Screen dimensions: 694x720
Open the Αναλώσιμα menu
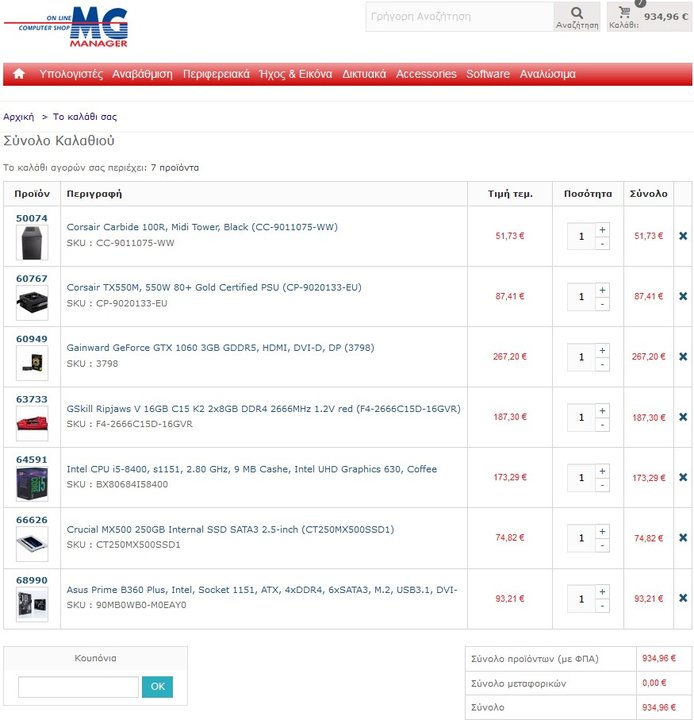tap(547, 74)
